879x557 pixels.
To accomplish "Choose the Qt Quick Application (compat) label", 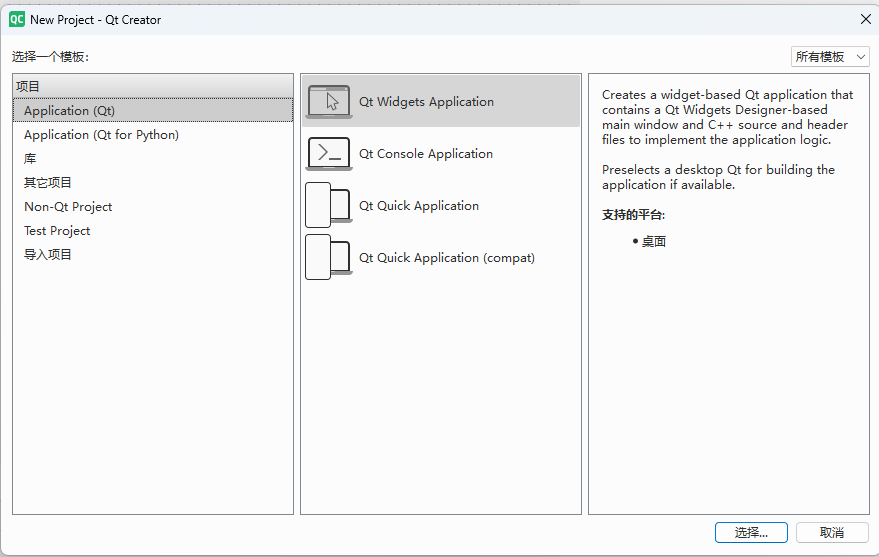I will 447,258.
